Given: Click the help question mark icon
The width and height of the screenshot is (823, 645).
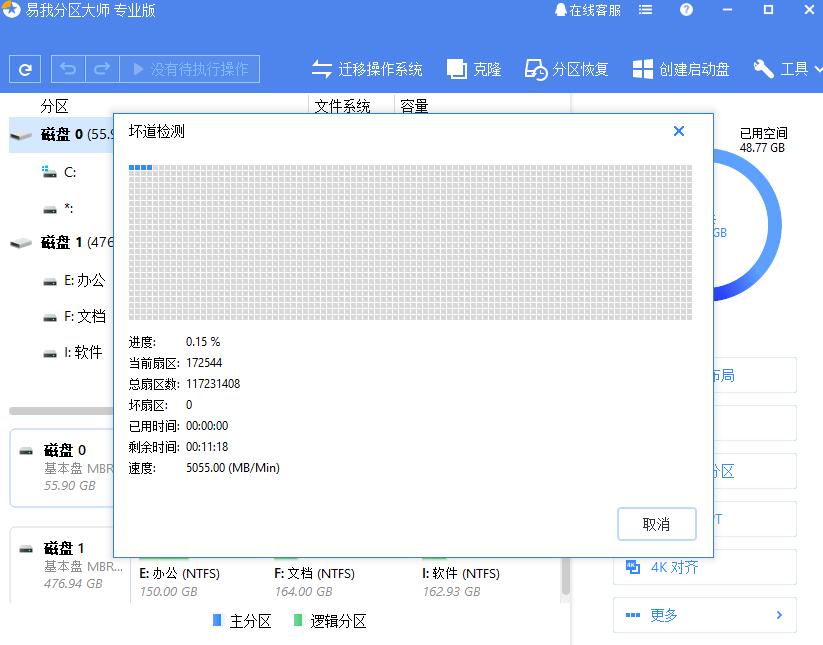Looking at the screenshot, I should pyautogui.click(x=686, y=10).
